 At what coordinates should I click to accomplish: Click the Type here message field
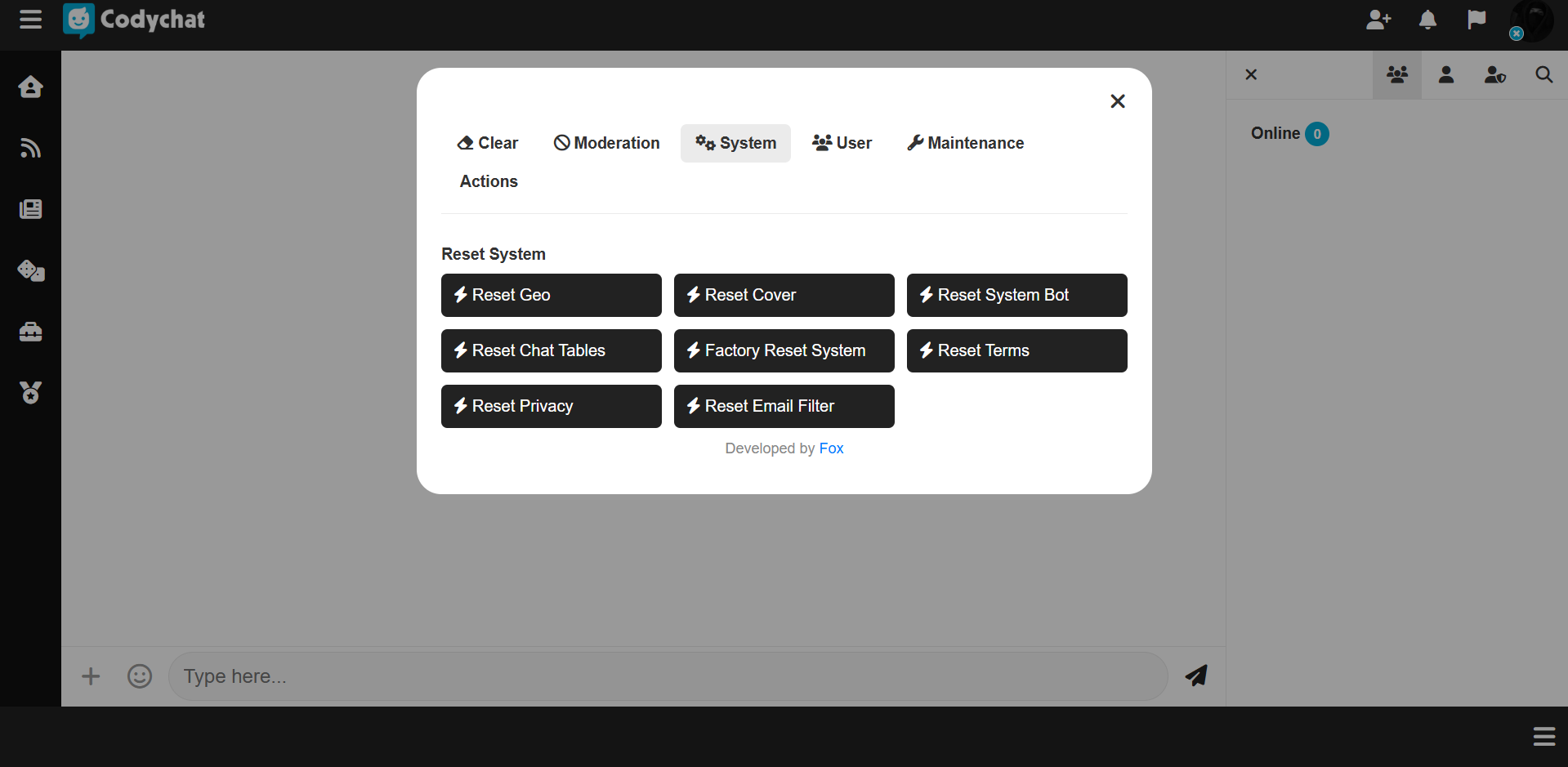[x=667, y=676]
